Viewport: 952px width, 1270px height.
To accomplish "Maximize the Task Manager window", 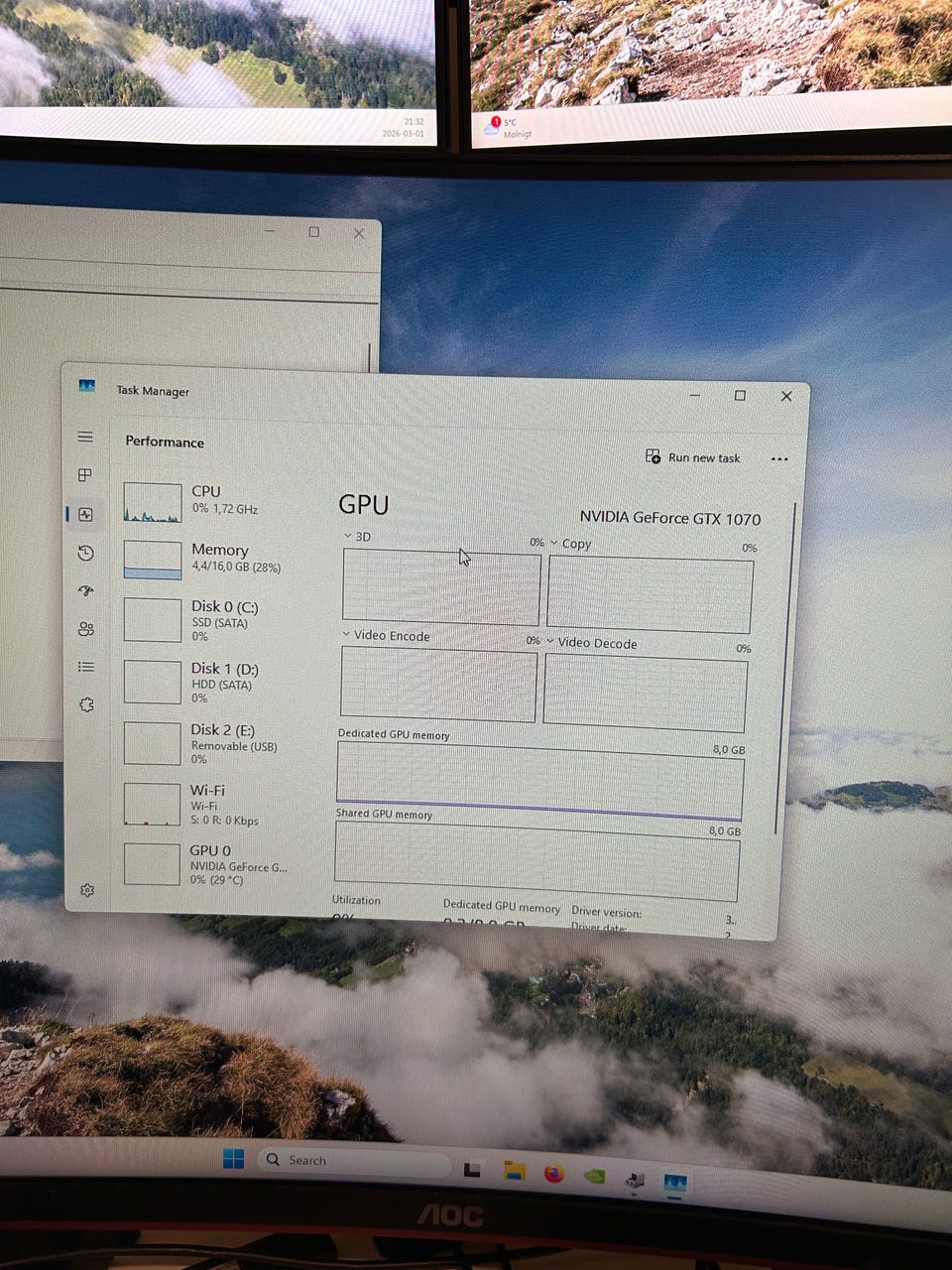I will (740, 395).
